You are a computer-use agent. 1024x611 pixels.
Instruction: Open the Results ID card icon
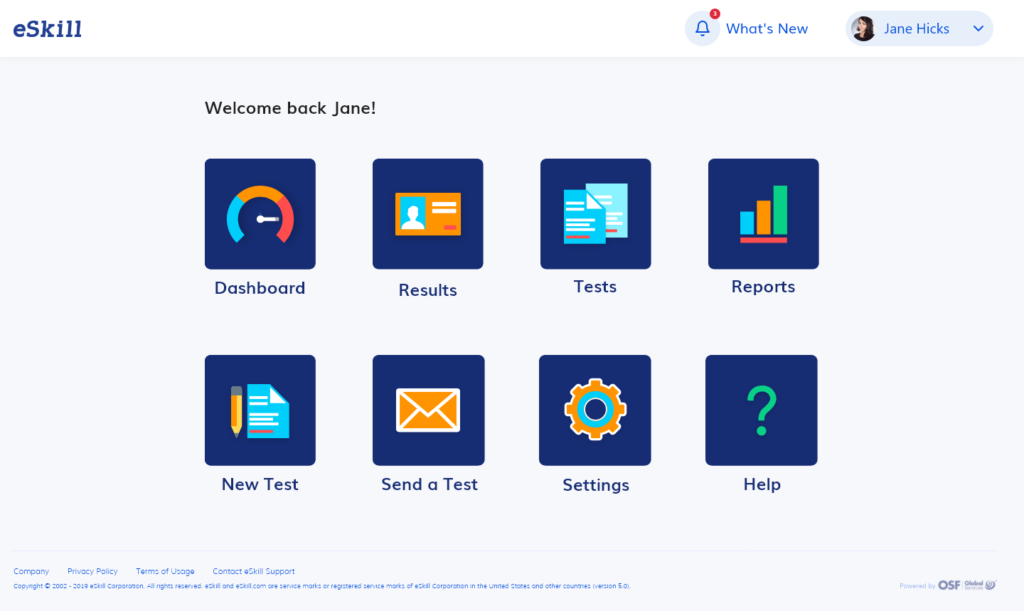tap(428, 214)
